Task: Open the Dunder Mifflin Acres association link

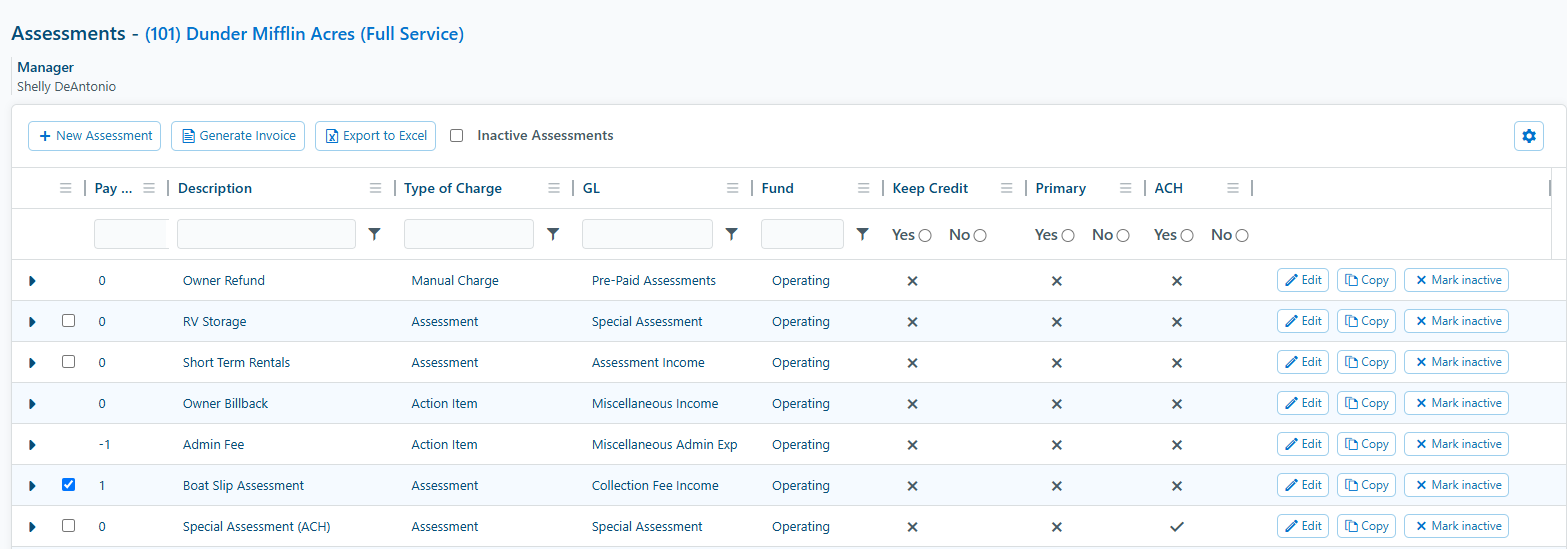Action: pyautogui.click(x=305, y=34)
